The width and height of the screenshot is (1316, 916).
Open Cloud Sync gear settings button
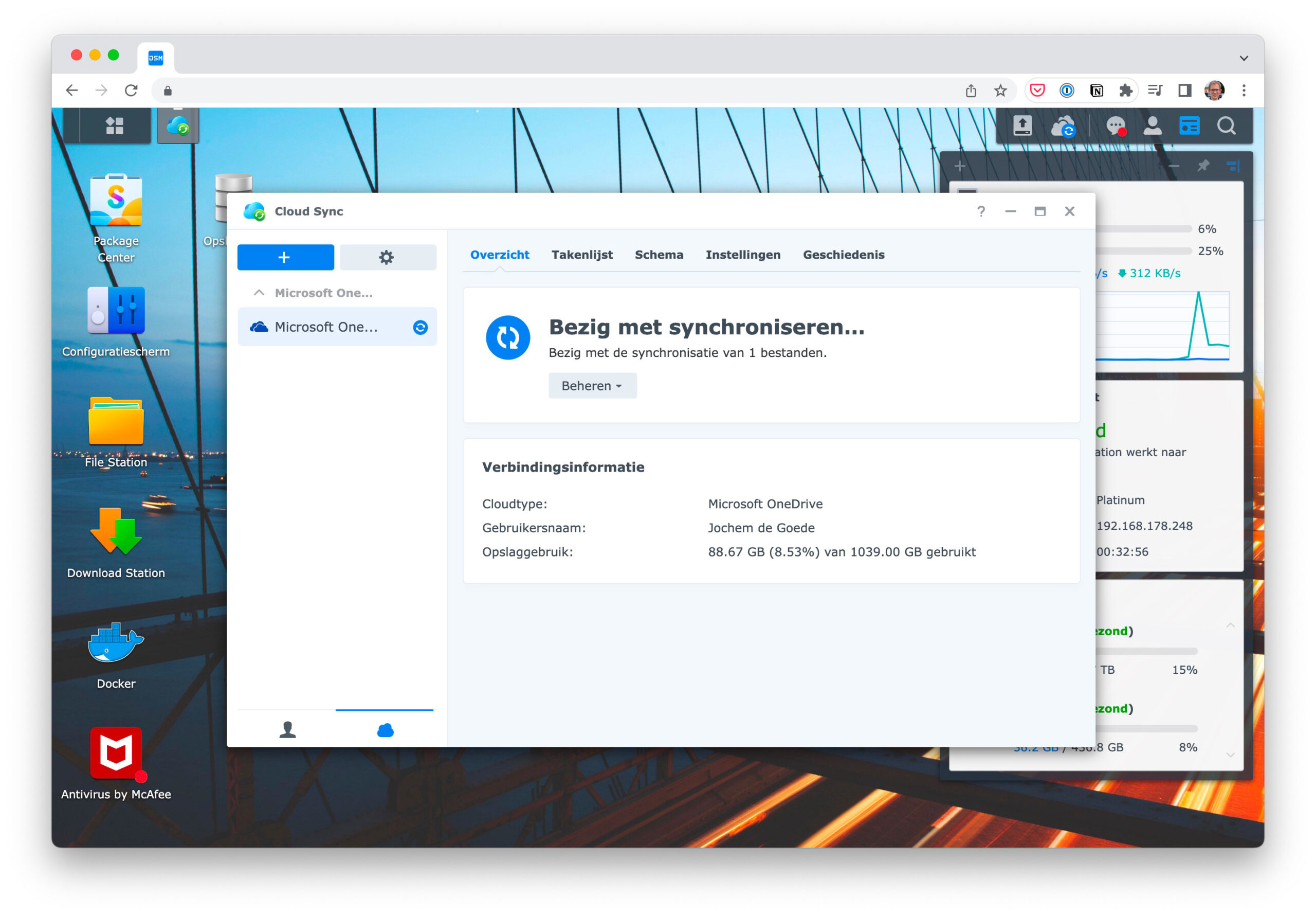[x=388, y=258]
